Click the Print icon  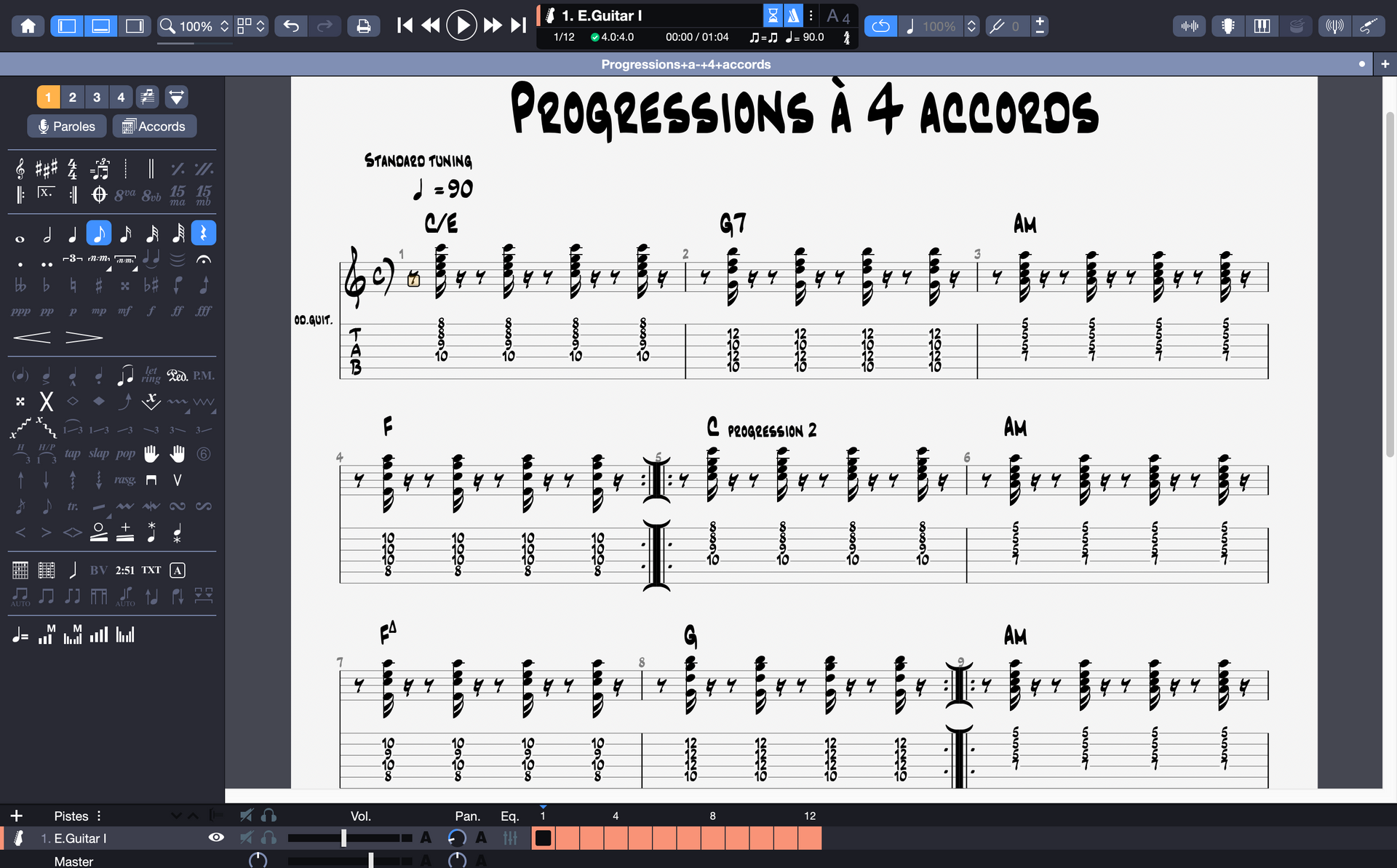tap(363, 26)
